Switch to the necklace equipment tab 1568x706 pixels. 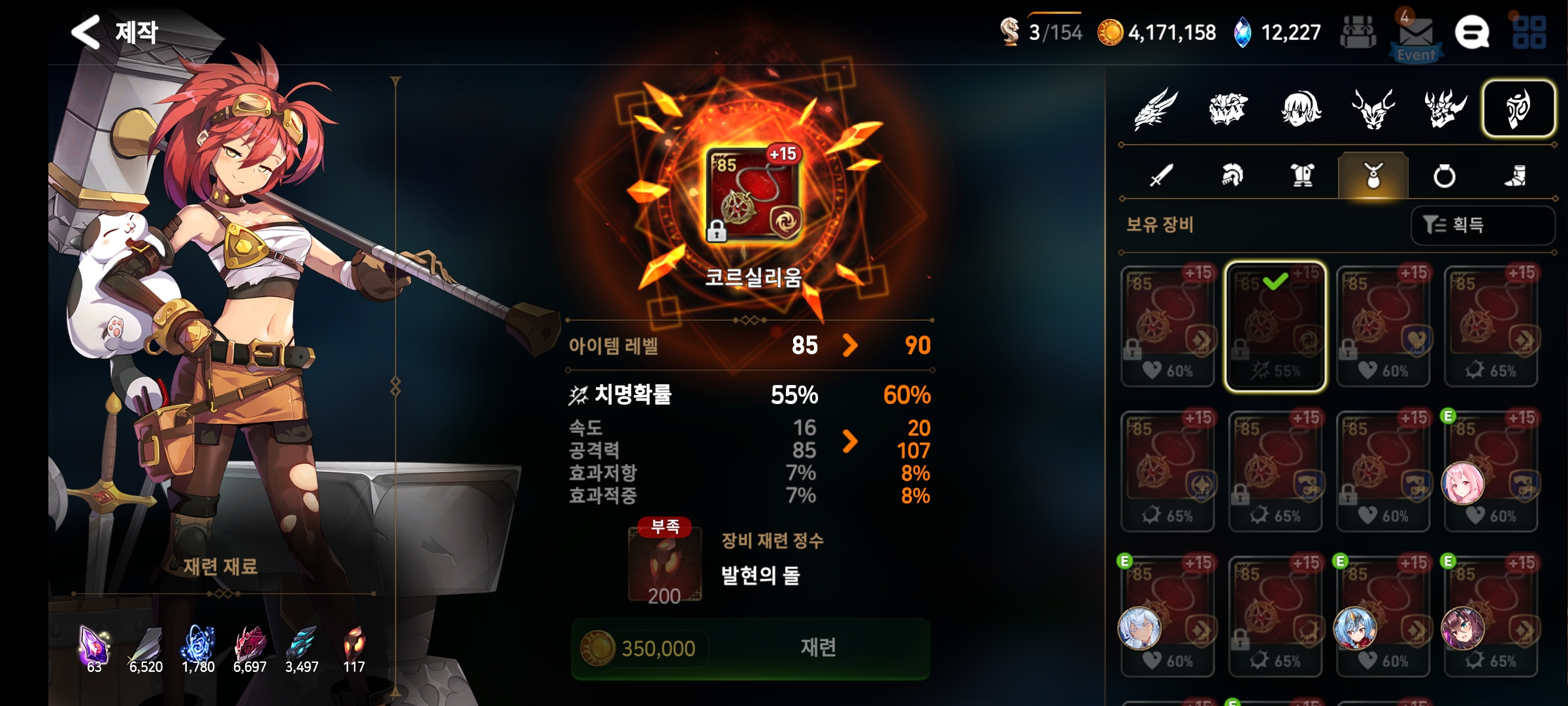coord(1373,175)
